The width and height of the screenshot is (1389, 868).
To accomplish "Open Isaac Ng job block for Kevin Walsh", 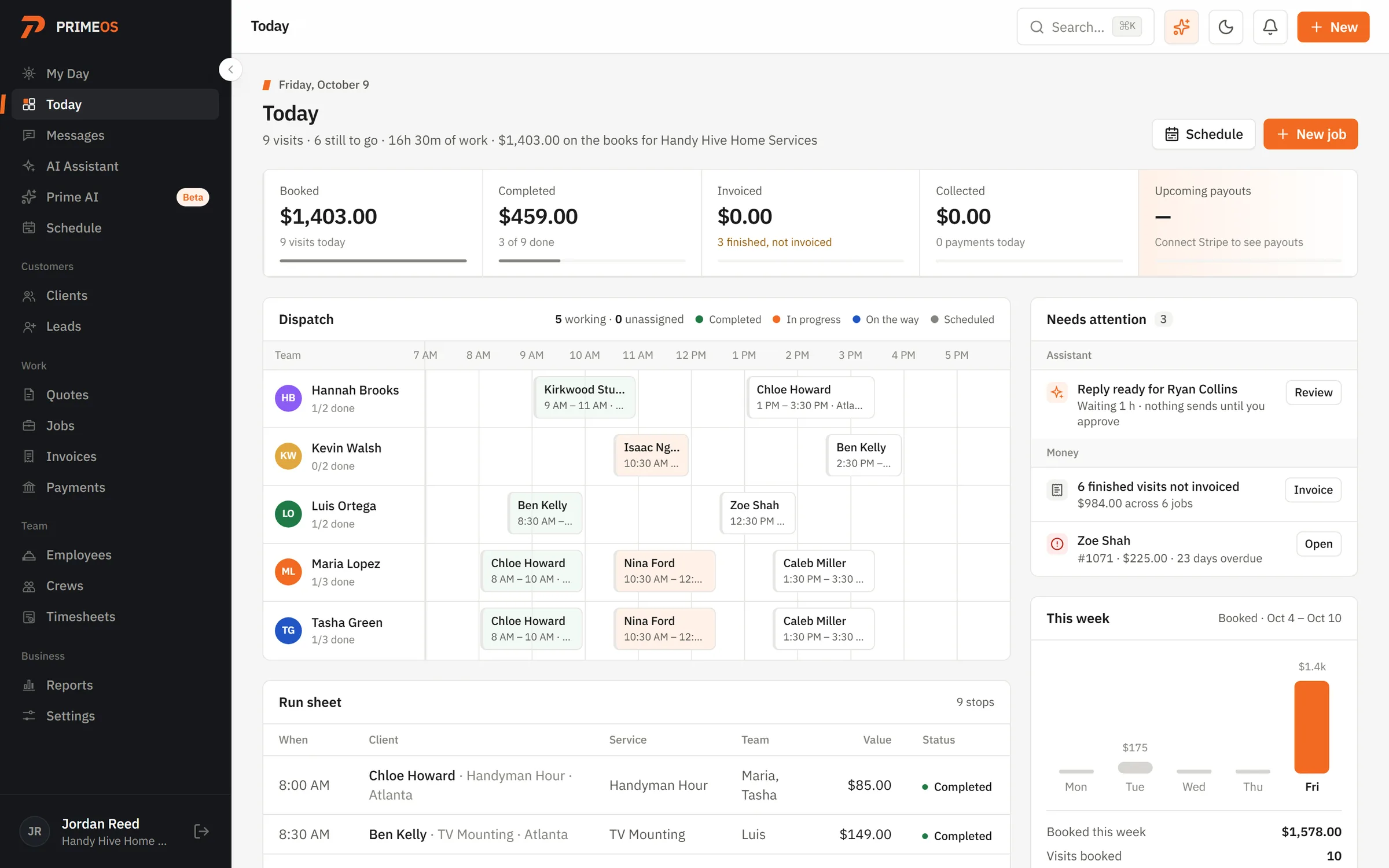I will coord(651,455).
